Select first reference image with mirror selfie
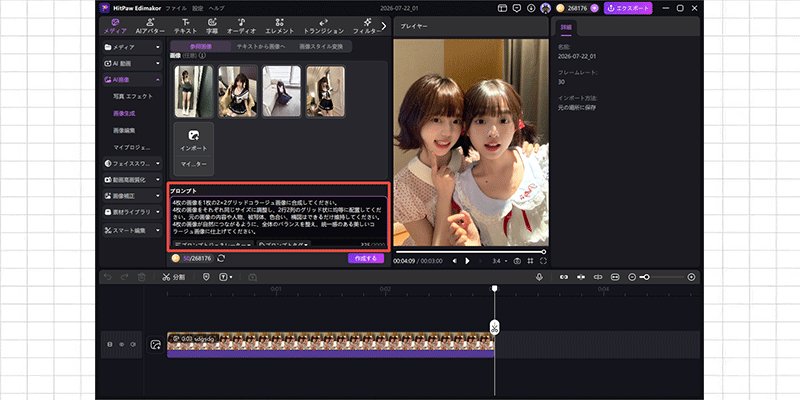 click(194, 91)
